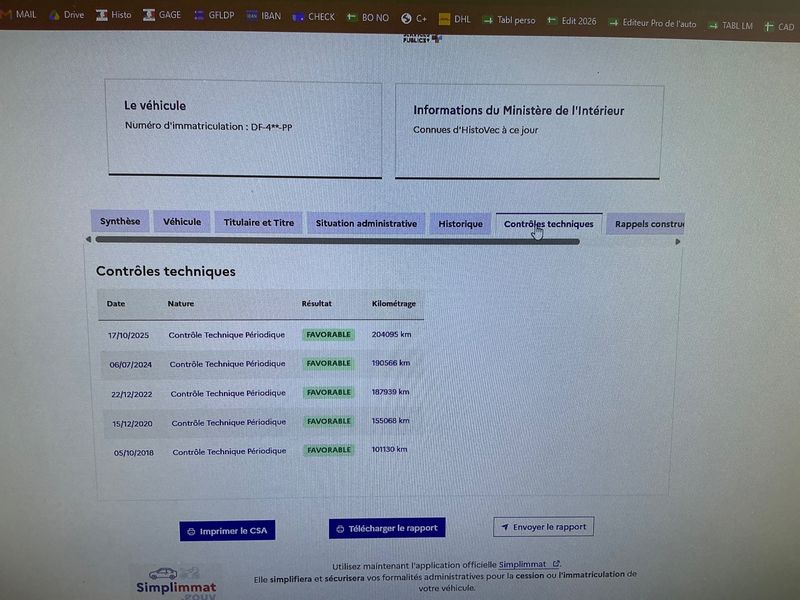
Task: Select the 15/12/2020 date cell
Action: (132, 424)
